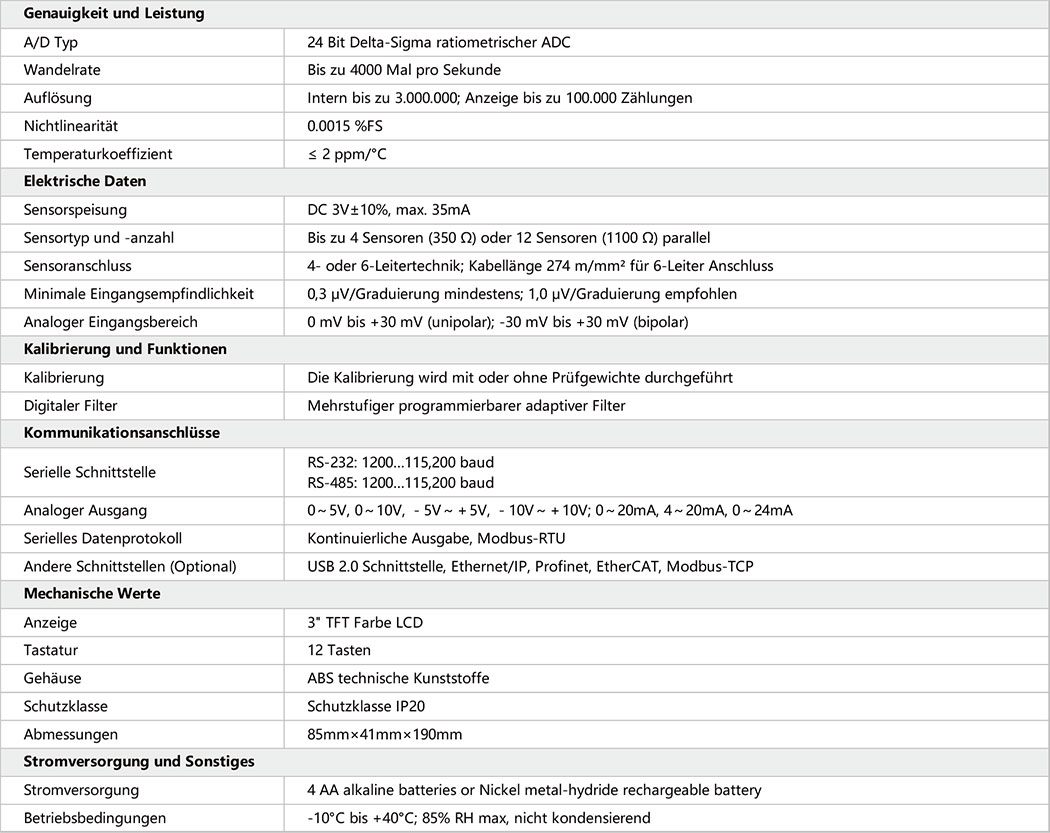1050x833 pixels.
Task: Click the 'Sensoranschluss' row label
Action: tap(78, 266)
